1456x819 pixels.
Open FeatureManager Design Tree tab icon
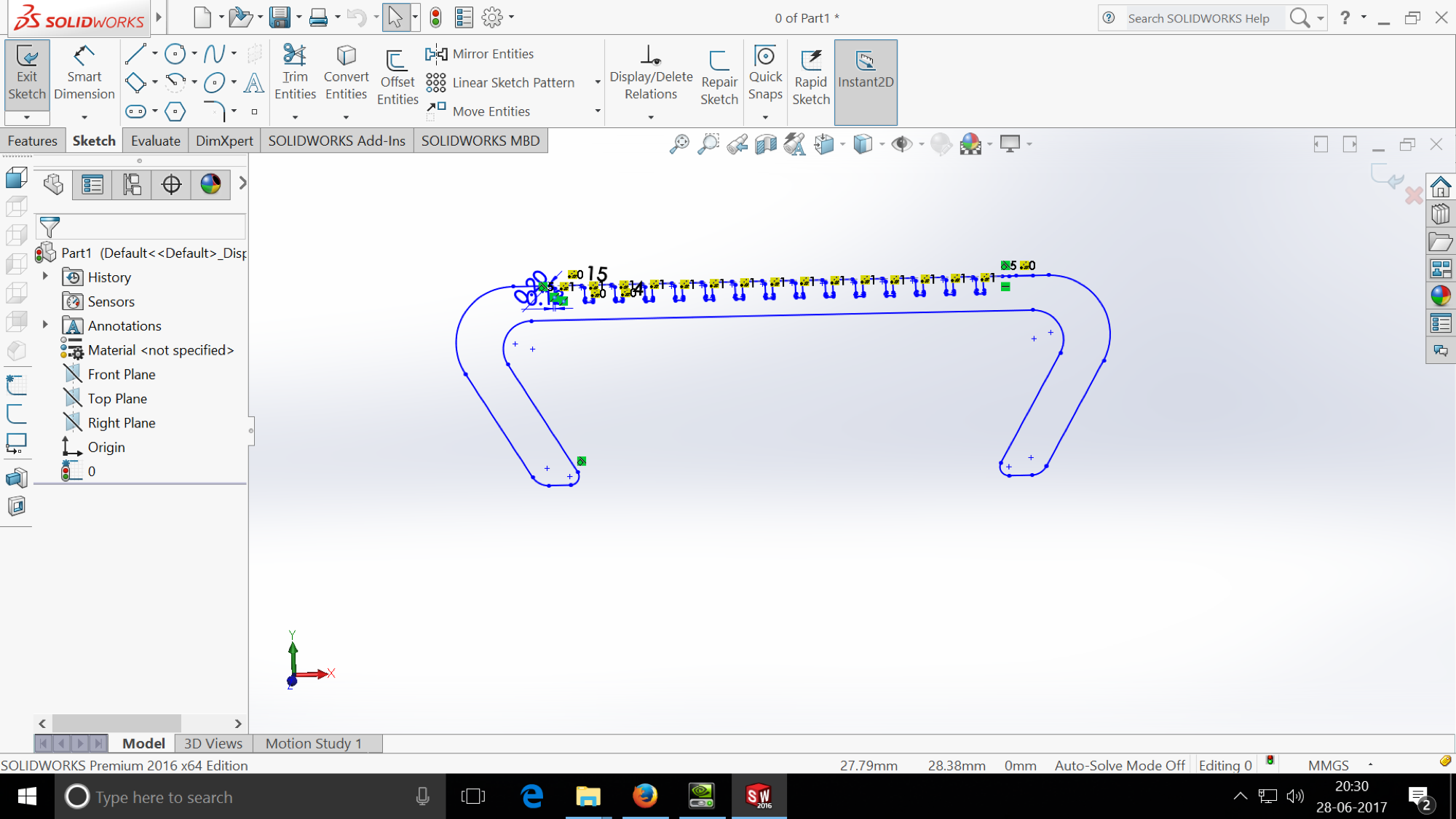point(53,184)
